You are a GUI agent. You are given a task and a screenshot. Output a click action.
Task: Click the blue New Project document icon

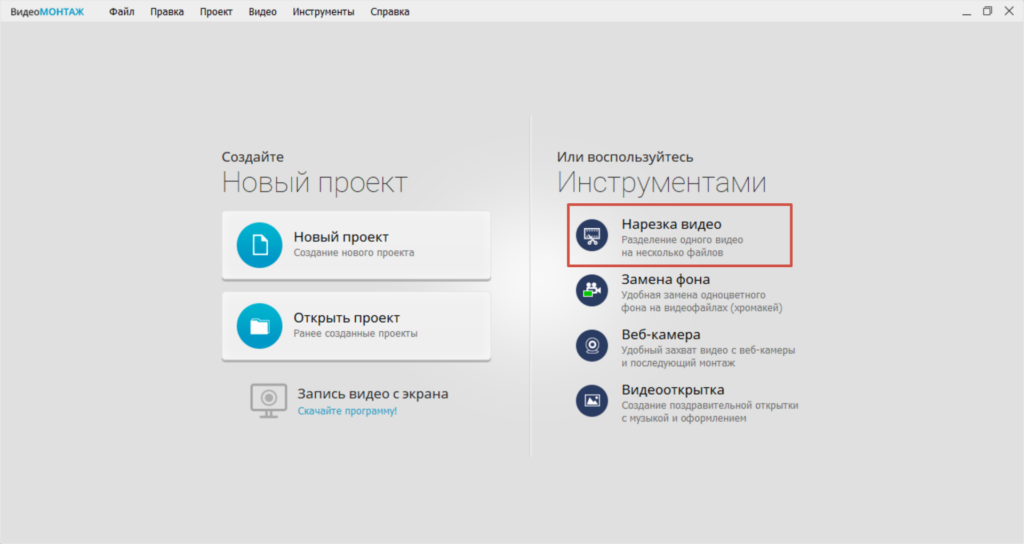click(x=259, y=245)
